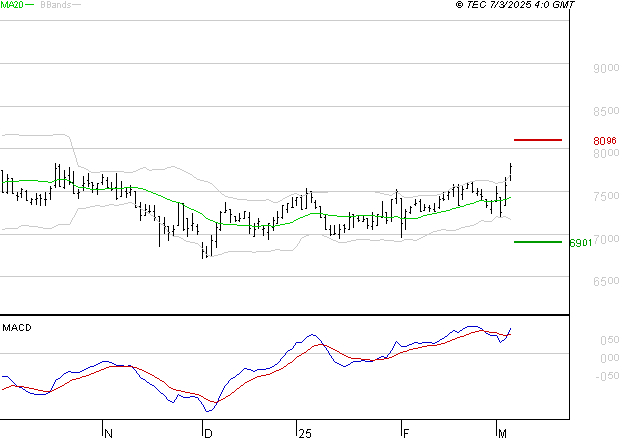Click the red resistance line at 8096
Screen dimensions: 627x440
[x=538, y=140]
